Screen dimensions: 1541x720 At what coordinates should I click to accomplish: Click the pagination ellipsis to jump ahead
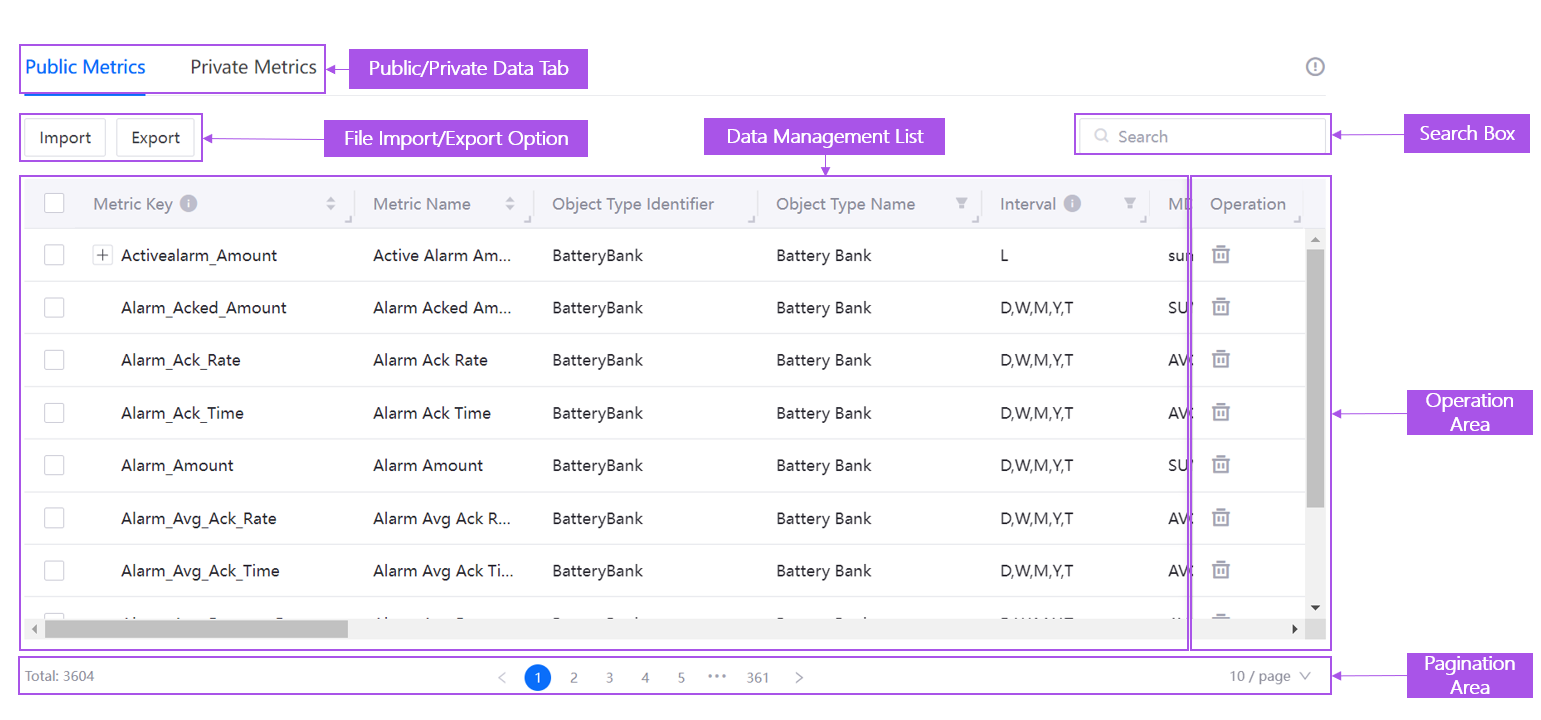[717, 677]
